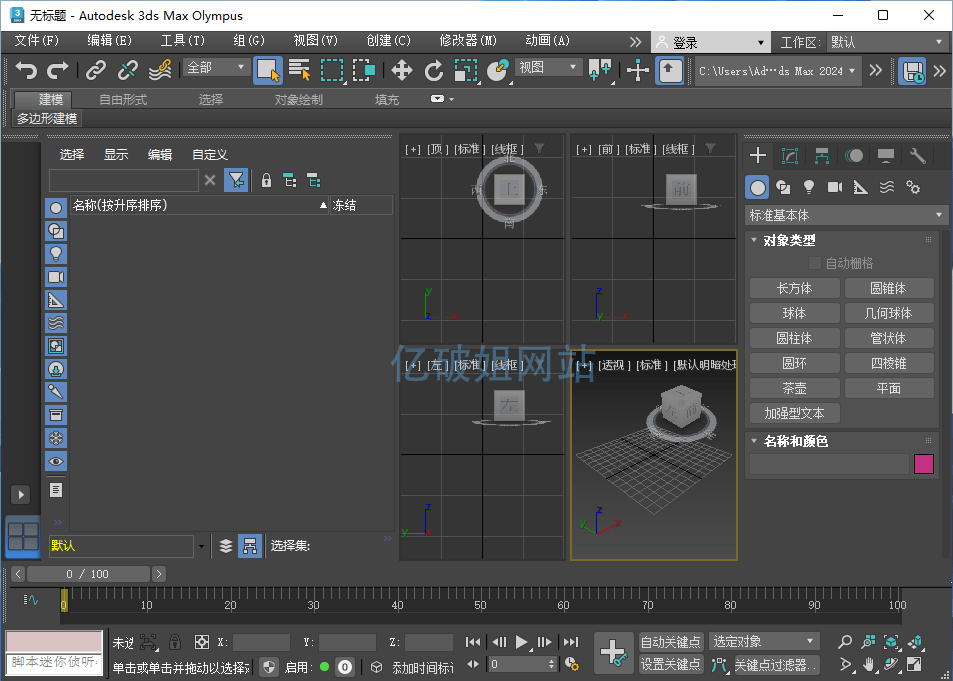The height and width of the screenshot is (681, 953).
Task: Open the Lights creation category bulb icon
Action: 807,186
